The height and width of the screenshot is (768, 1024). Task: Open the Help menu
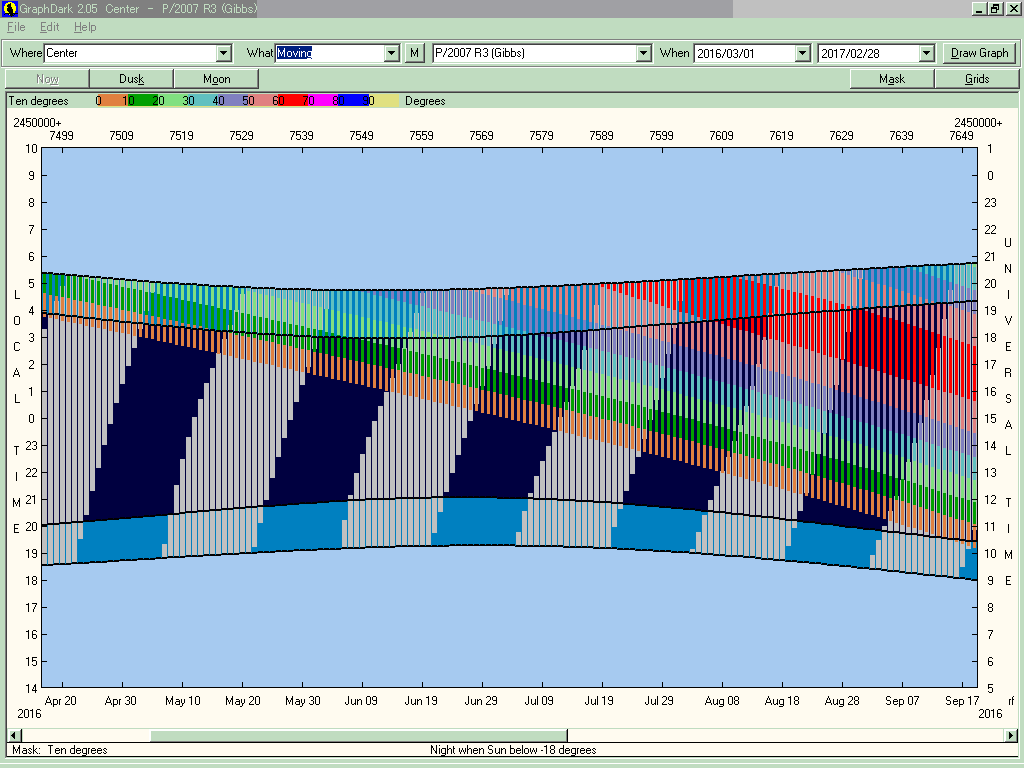point(85,27)
